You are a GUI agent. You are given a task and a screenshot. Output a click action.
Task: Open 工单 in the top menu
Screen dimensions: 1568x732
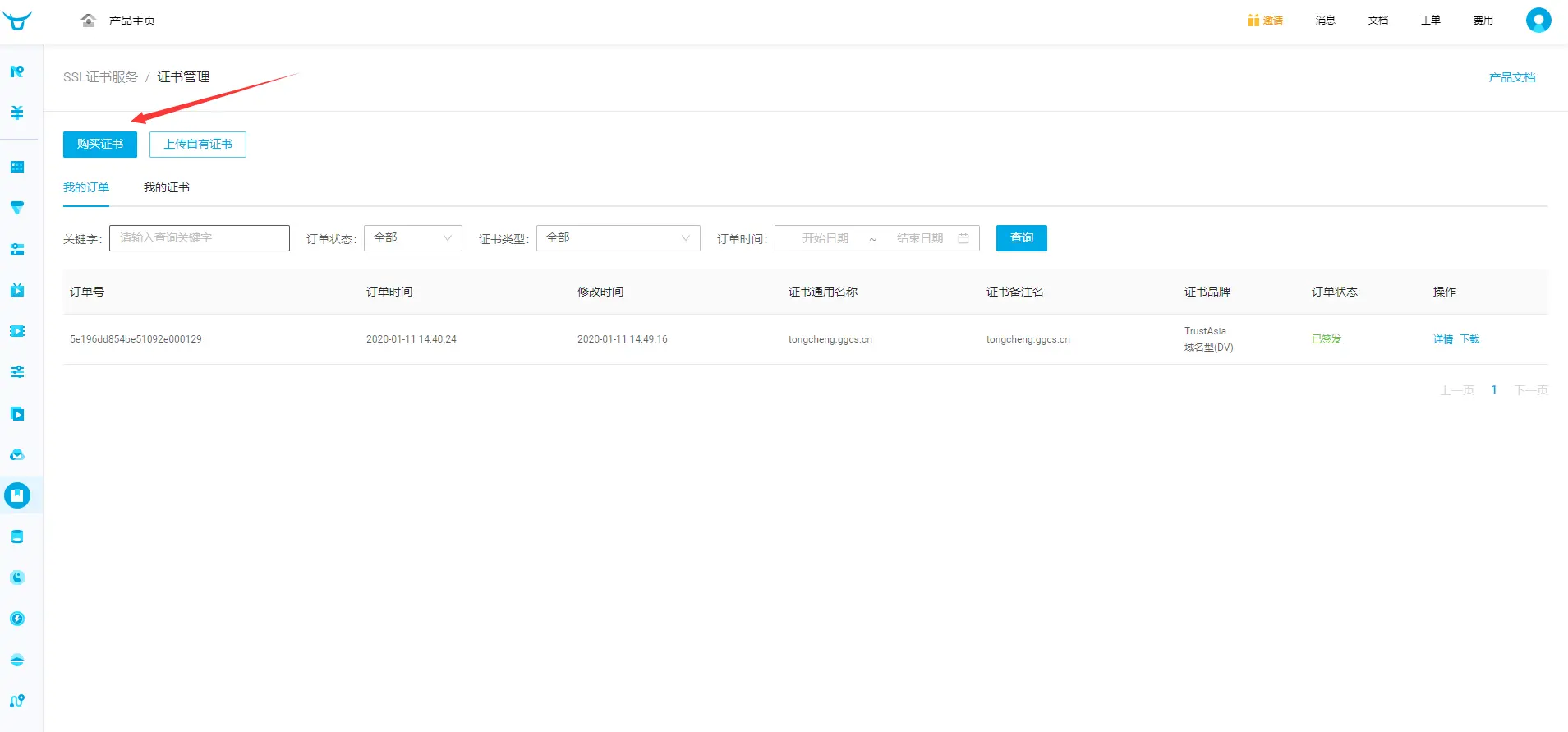coord(1431,21)
